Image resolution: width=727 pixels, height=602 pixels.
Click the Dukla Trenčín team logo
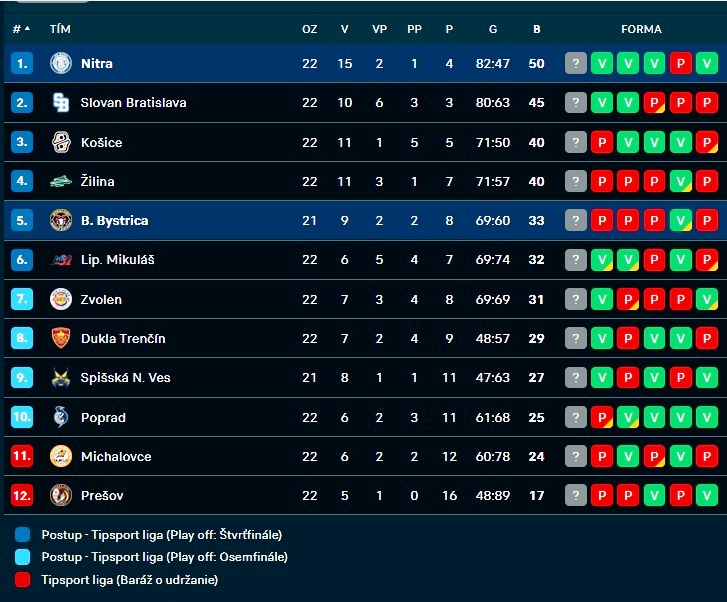click(61, 338)
